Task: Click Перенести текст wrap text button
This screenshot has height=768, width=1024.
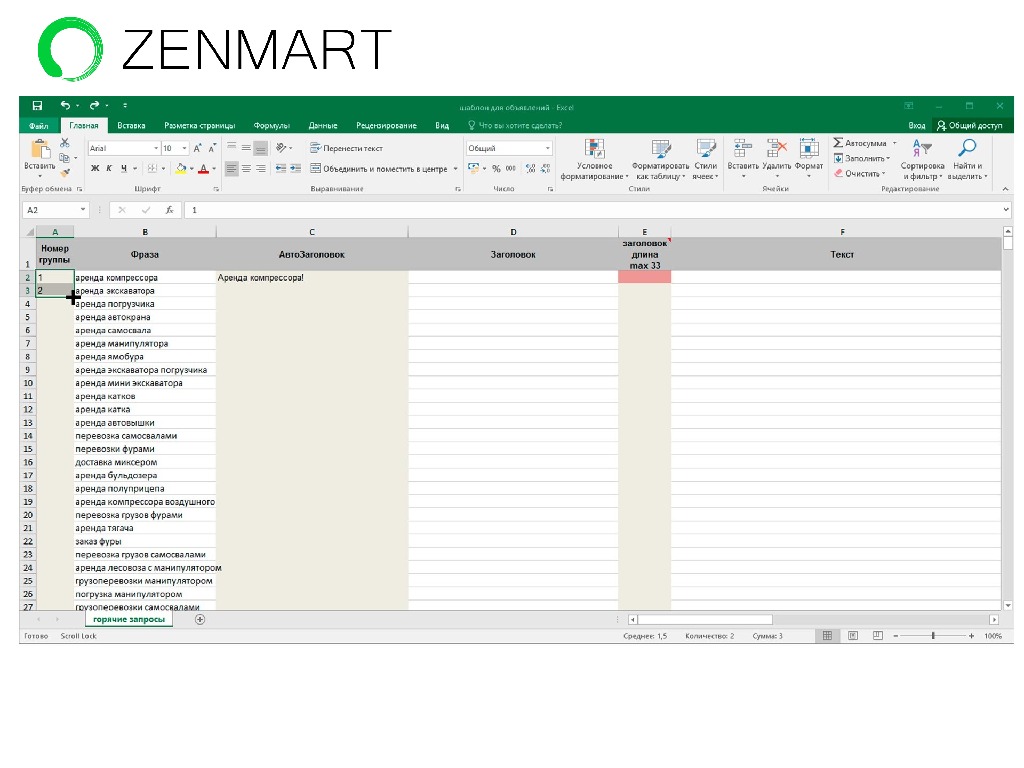Action: [x=346, y=148]
